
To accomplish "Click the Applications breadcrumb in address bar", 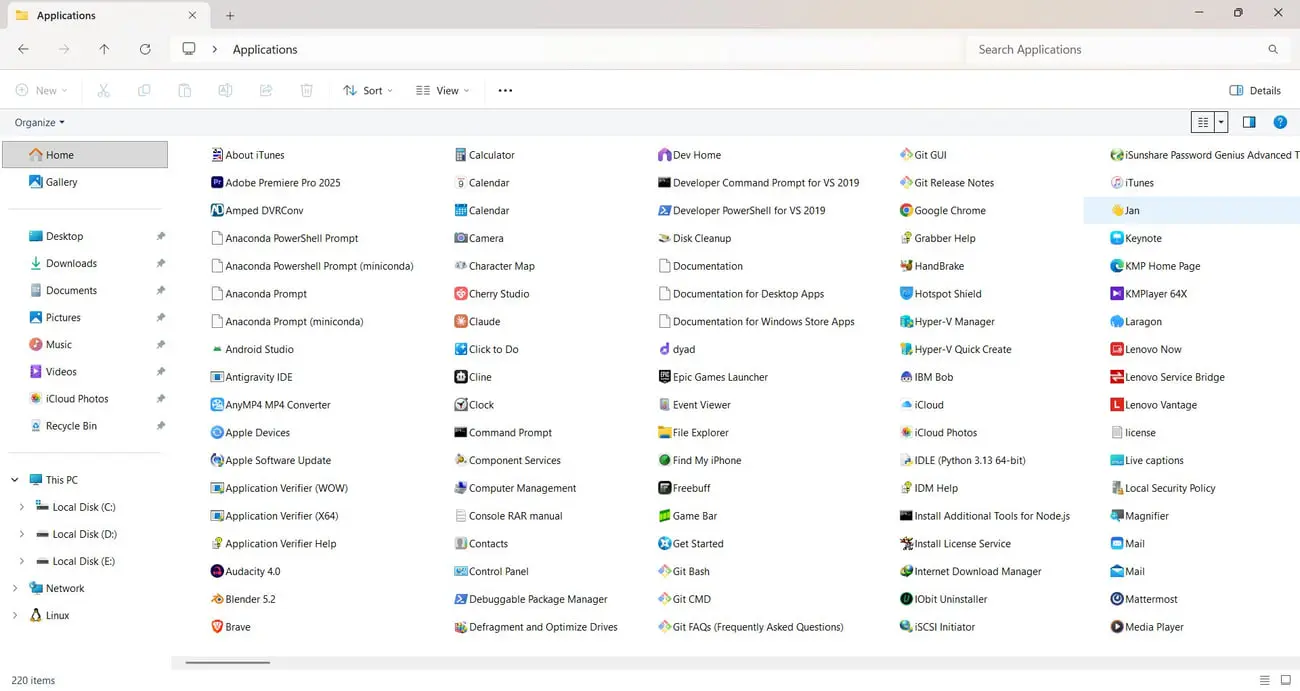I will coord(265,49).
